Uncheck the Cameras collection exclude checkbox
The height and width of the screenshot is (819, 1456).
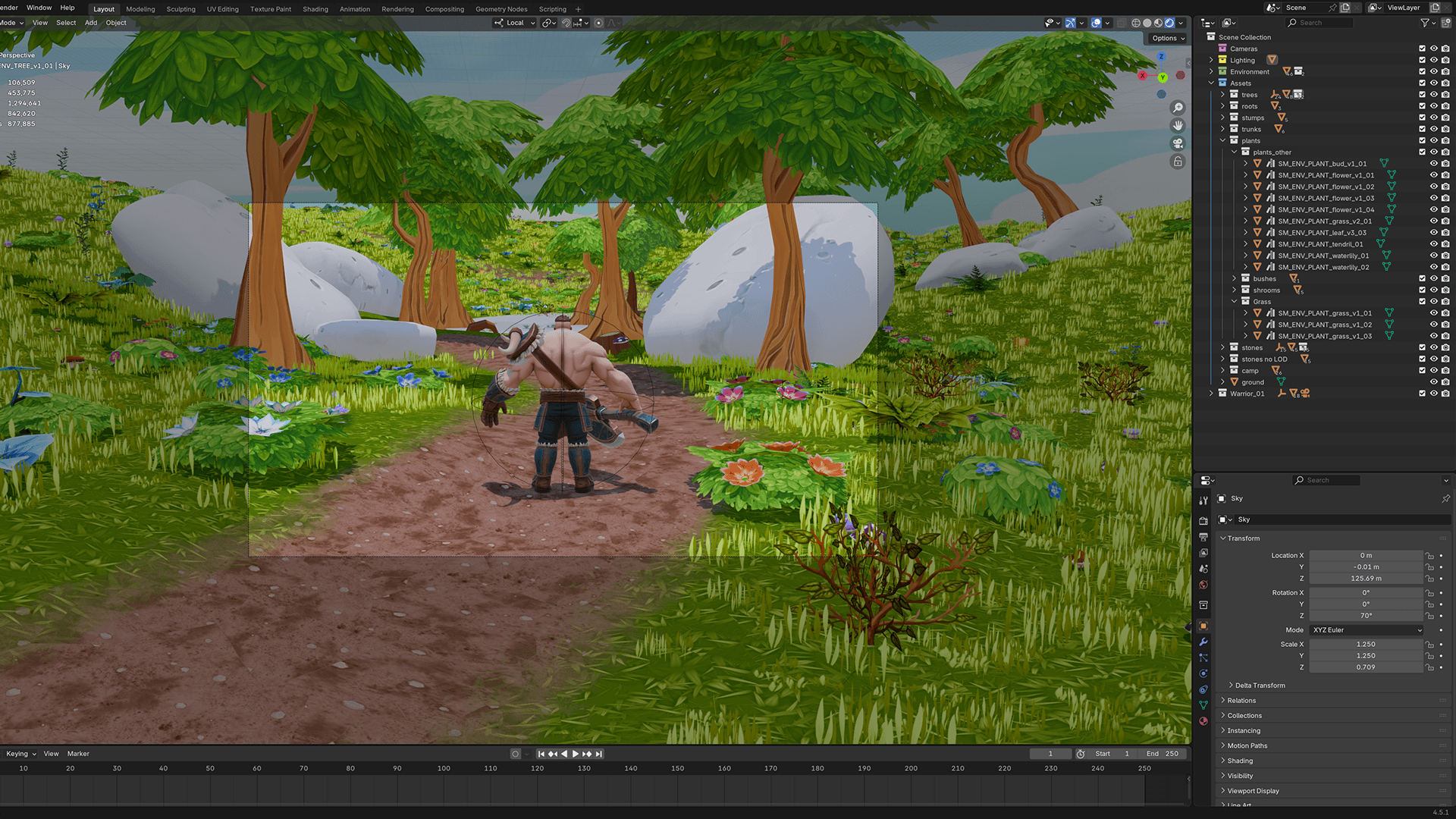(x=1422, y=49)
